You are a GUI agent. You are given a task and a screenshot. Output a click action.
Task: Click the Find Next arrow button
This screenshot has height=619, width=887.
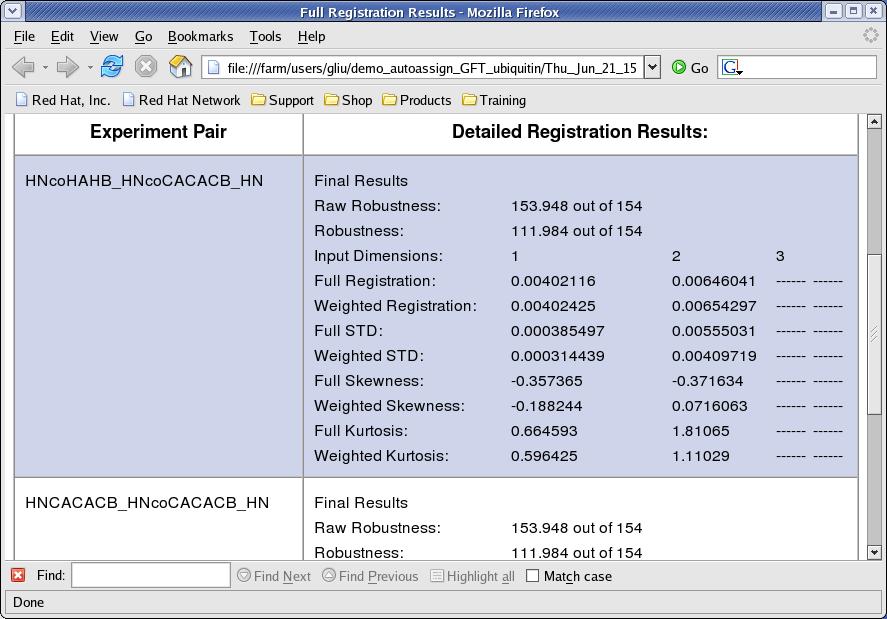click(274, 576)
